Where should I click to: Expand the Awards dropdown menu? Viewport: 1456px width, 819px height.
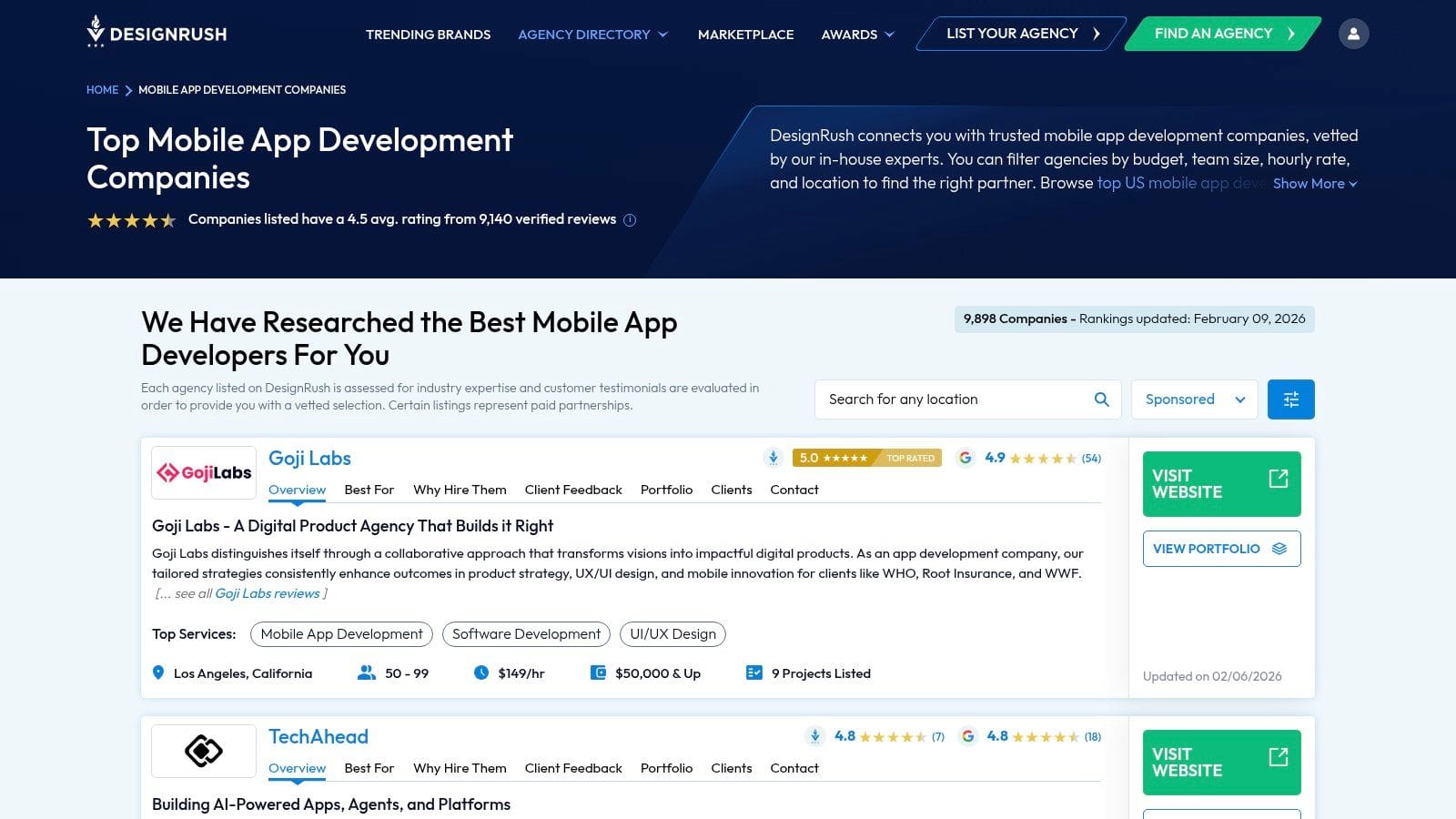(x=858, y=35)
